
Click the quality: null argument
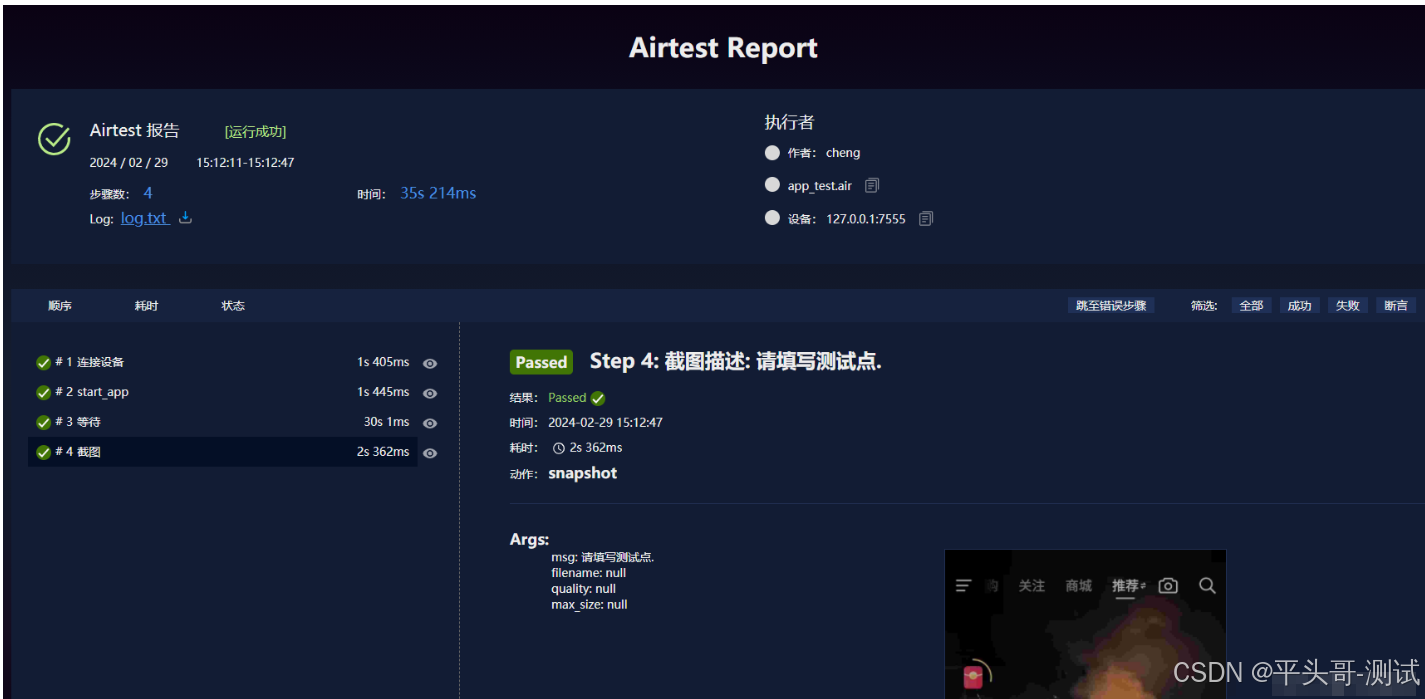tap(583, 589)
